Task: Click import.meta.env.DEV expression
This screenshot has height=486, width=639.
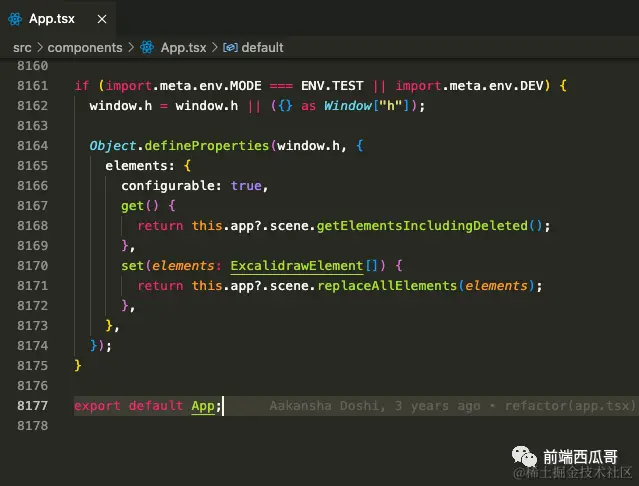Action: point(469,86)
